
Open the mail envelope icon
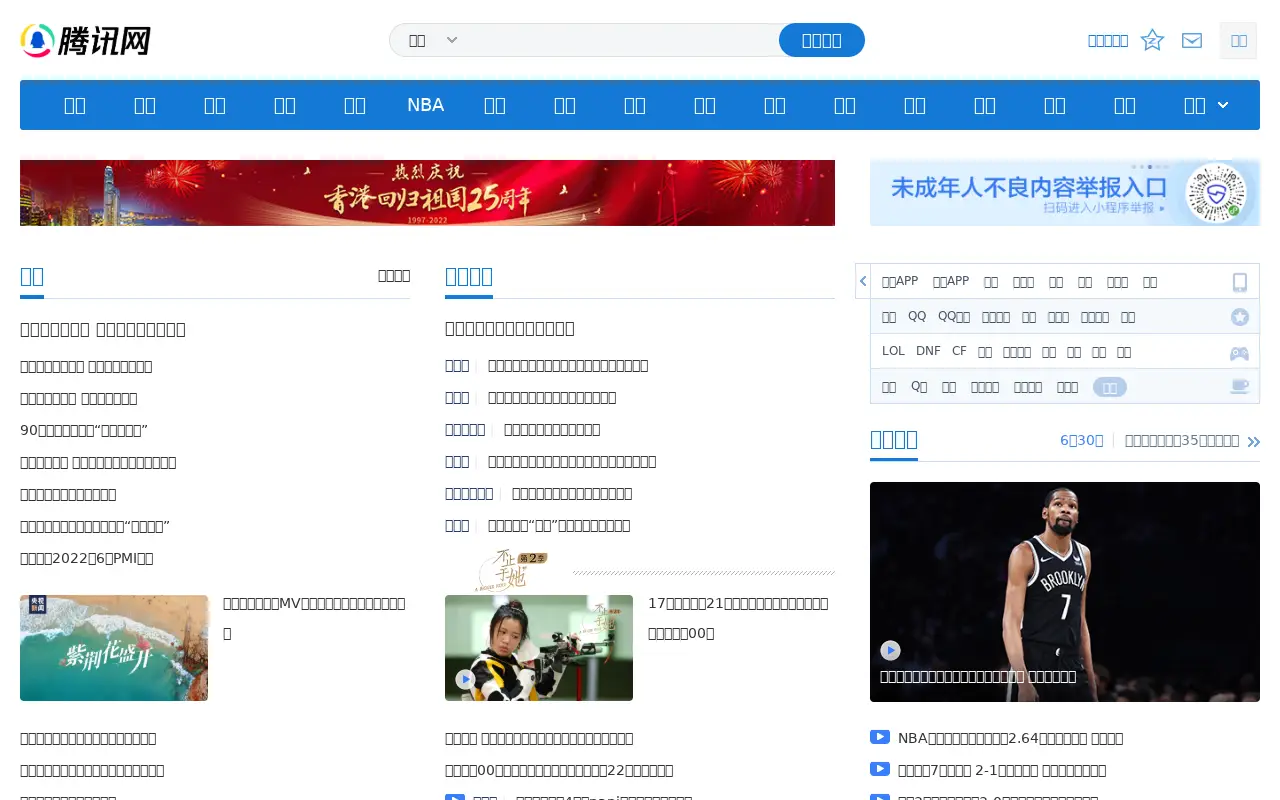1192,40
